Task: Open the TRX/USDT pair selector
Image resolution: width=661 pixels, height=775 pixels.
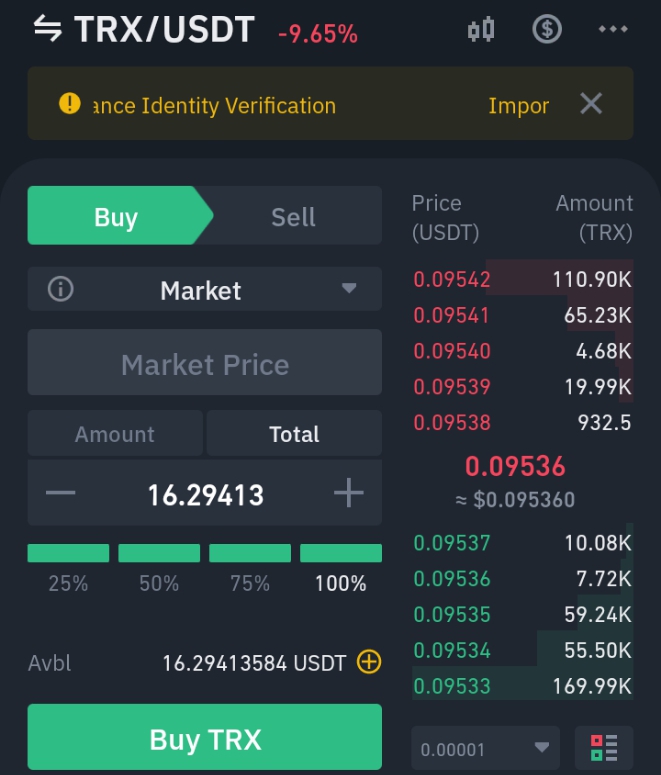Action: 164,29
